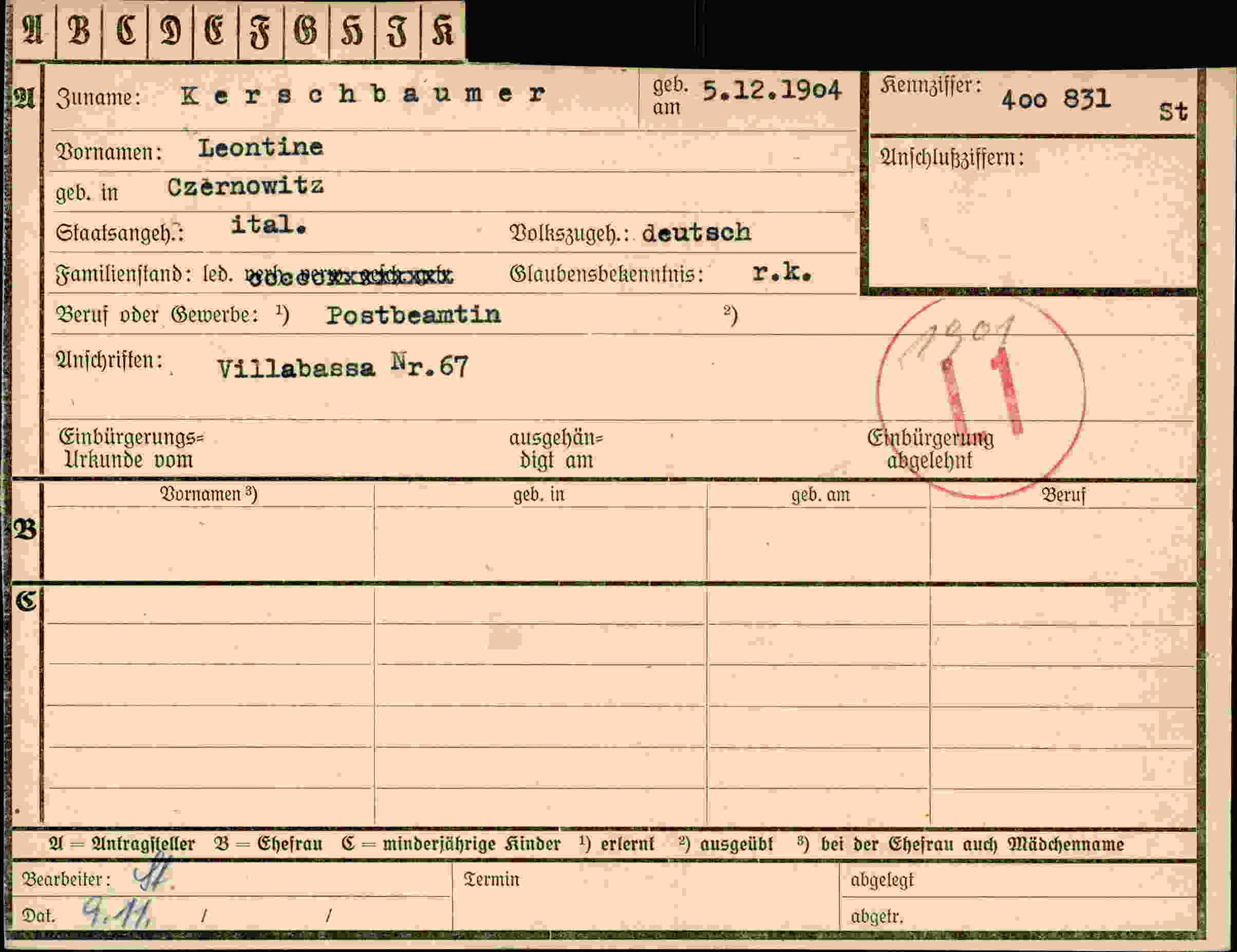Click the section A marker letter

[24, 99]
